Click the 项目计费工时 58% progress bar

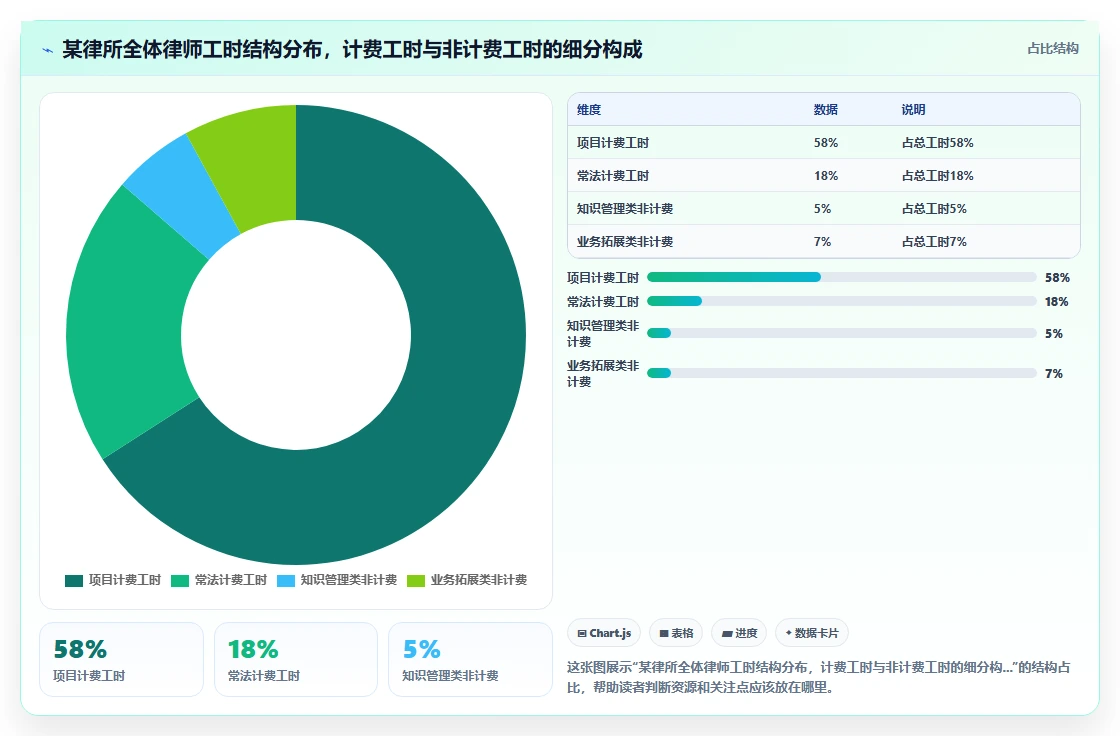[x=841, y=277]
